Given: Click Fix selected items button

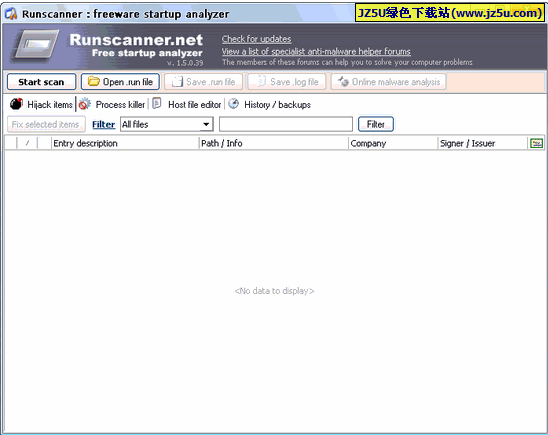Looking at the screenshot, I should tap(46, 124).
